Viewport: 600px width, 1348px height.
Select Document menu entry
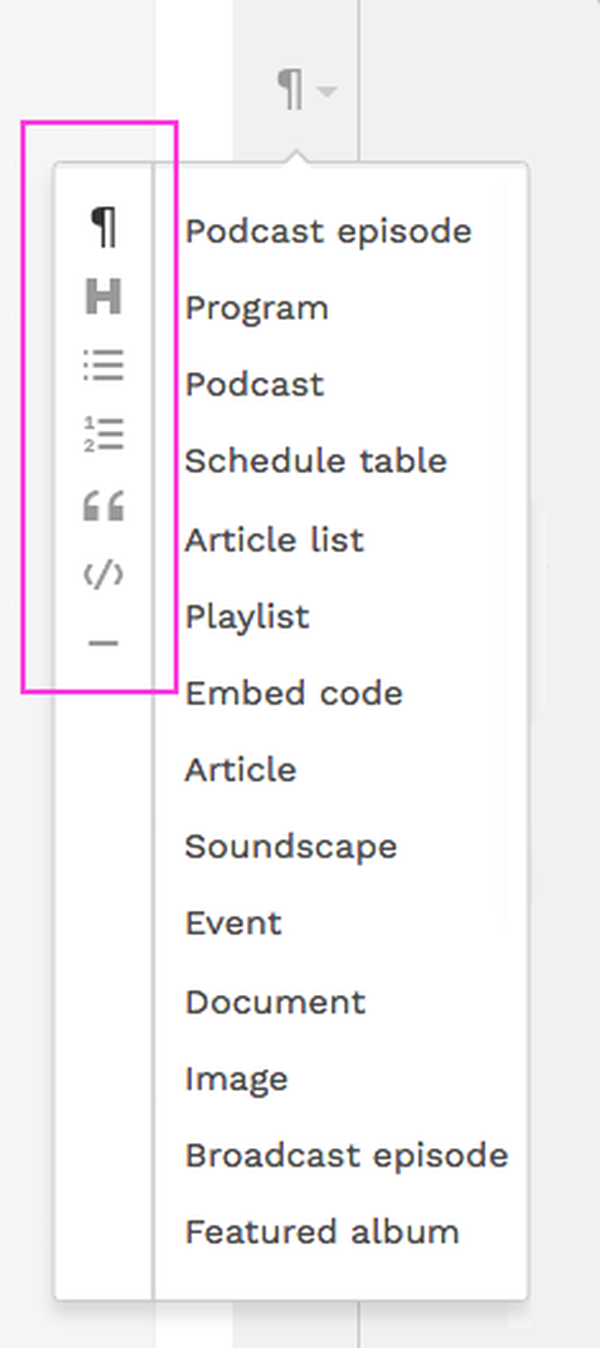click(276, 1002)
